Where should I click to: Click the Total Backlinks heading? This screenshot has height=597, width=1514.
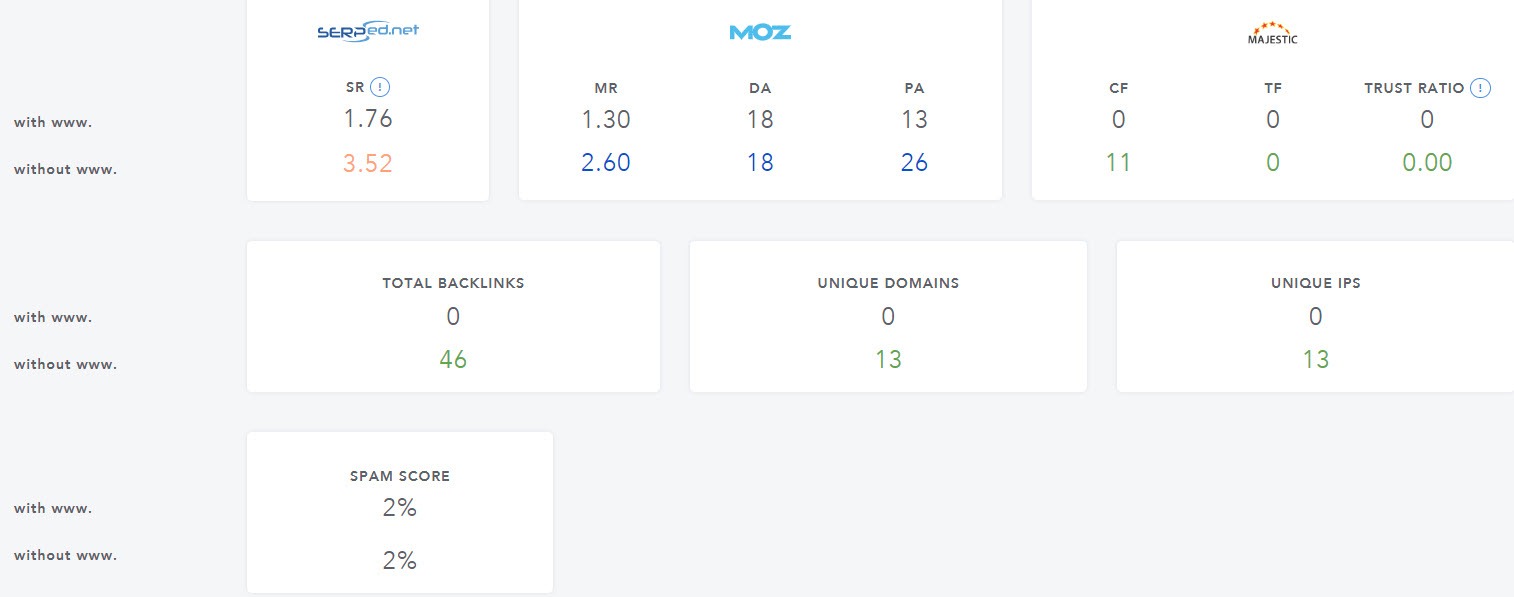[453, 283]
